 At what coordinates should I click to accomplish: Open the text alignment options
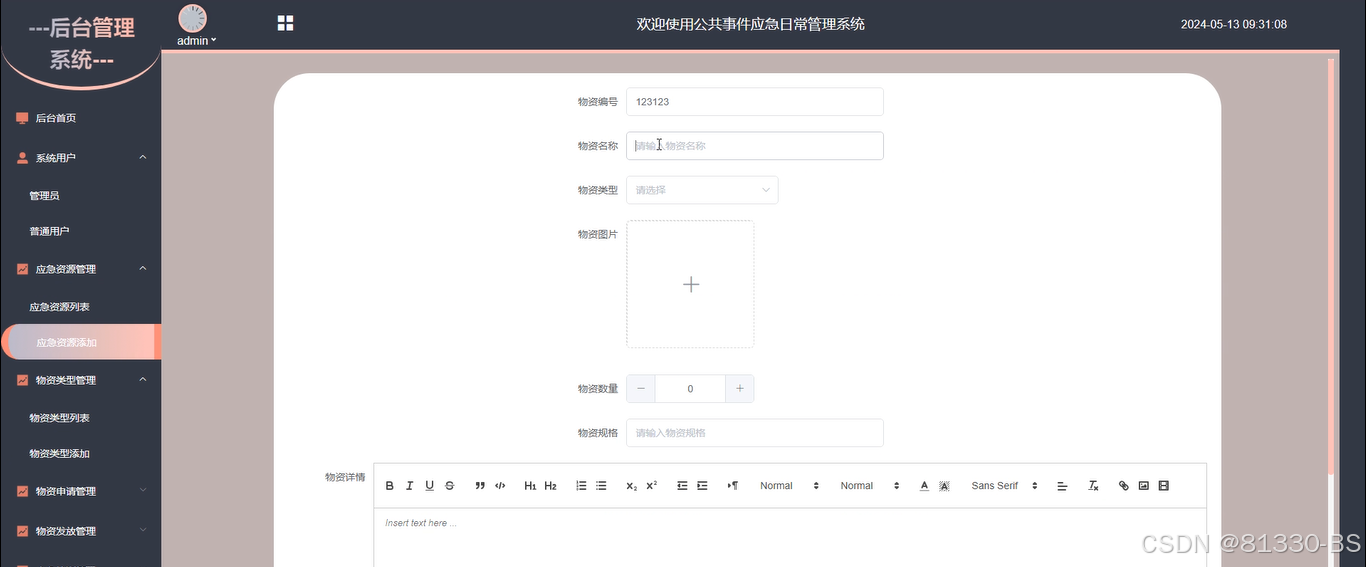click(x=1062, y=486)
